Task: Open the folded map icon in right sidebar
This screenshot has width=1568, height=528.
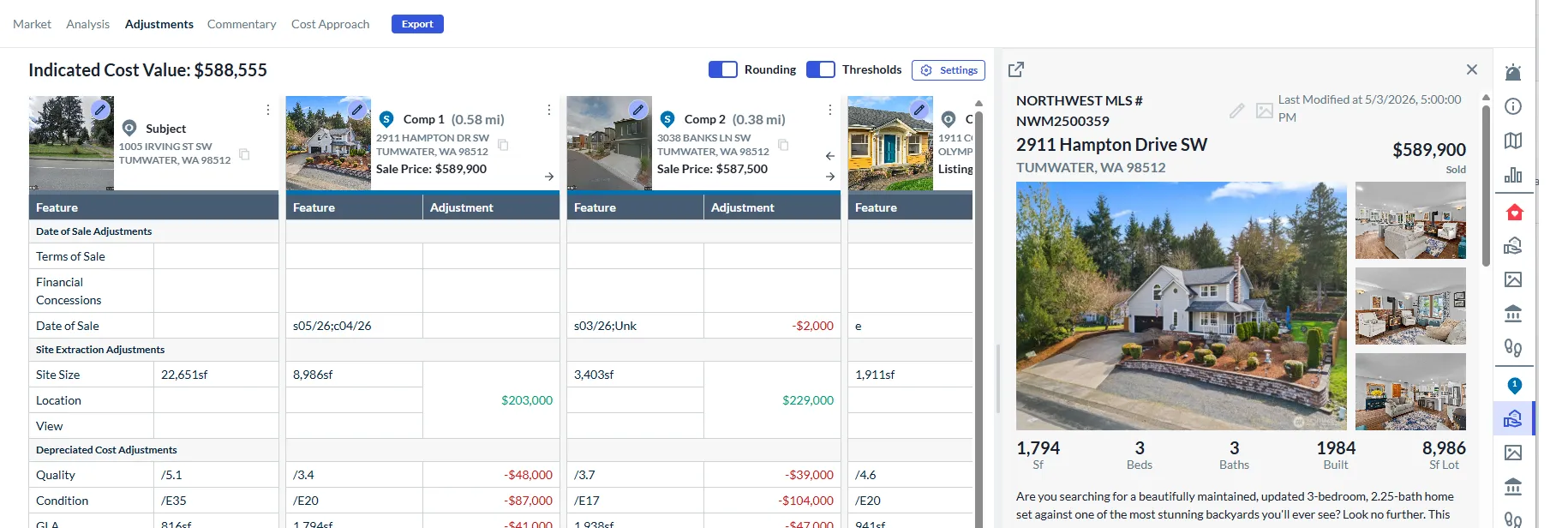Action: (1513, 141)
